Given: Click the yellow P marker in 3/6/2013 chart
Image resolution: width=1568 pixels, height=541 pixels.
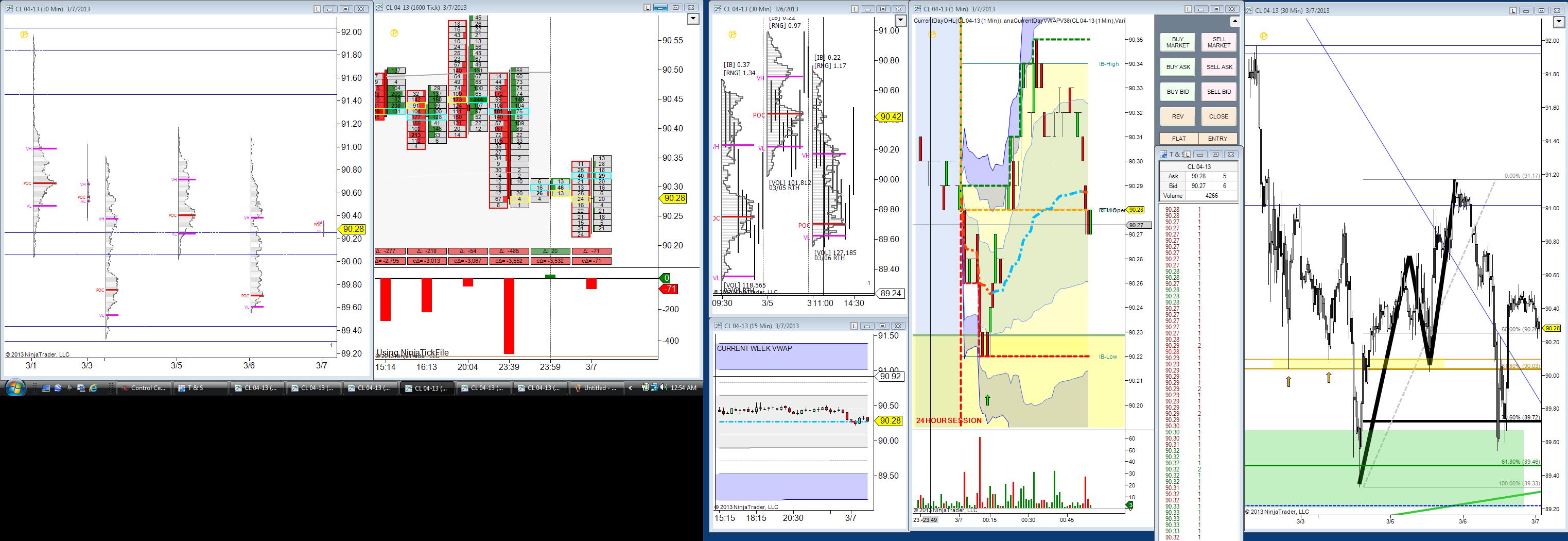Looking at the screenshot, I should pyautogui.click(x=732, y=35).
